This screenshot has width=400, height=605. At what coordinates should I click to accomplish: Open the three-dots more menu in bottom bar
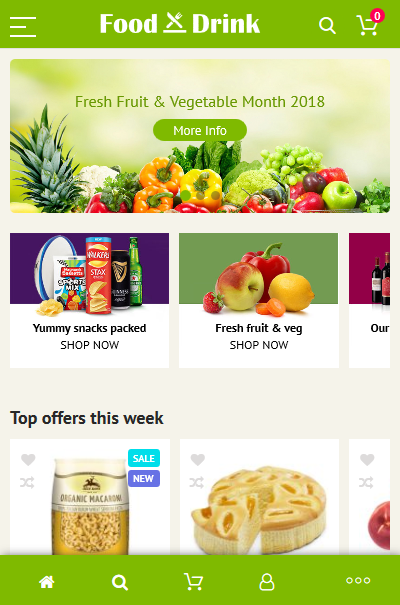(x=358, y=580)
